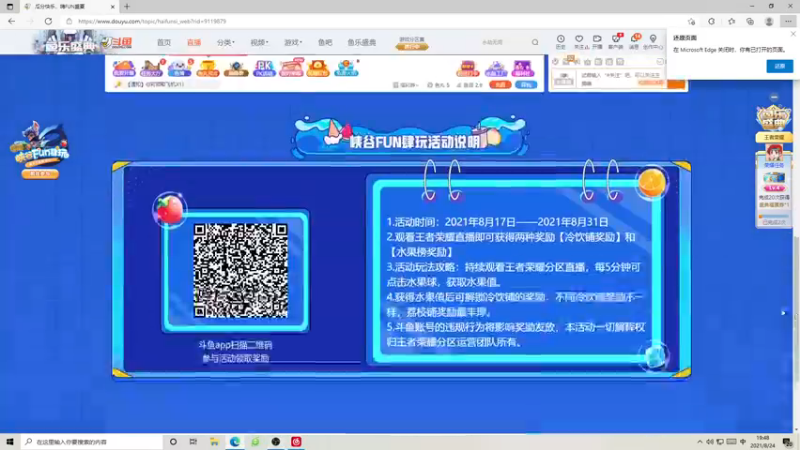The height and width of the screenshot is (450, 800).
Task: Open the gold trophy activity icon
Action: (208, 68)
